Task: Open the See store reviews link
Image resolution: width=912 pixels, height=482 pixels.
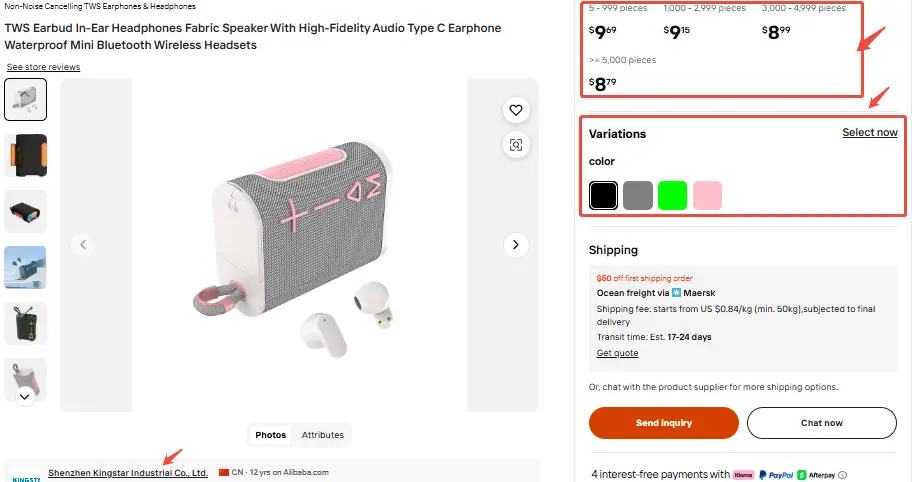Action: coord(43,67)
